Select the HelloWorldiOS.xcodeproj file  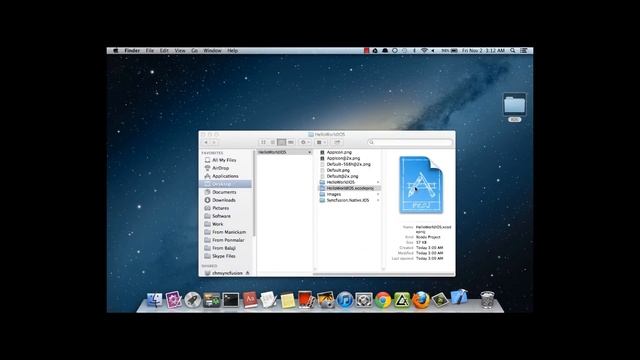(x=349, y=188)
